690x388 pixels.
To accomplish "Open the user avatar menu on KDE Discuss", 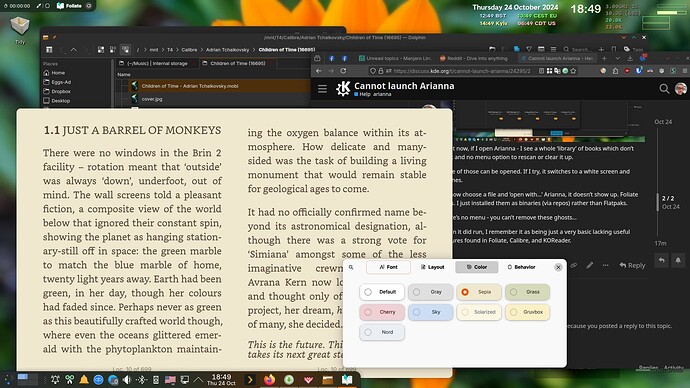I will pyautogui.click(x=681, y=88).
